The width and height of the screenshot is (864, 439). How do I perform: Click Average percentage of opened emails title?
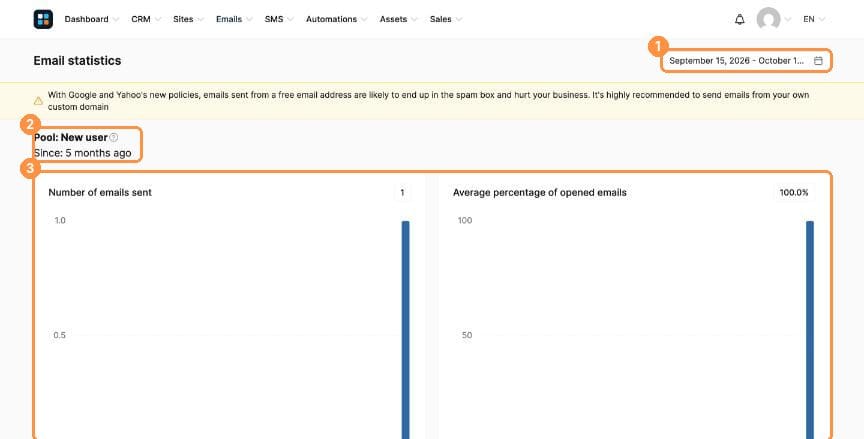(x=539, y=193)
